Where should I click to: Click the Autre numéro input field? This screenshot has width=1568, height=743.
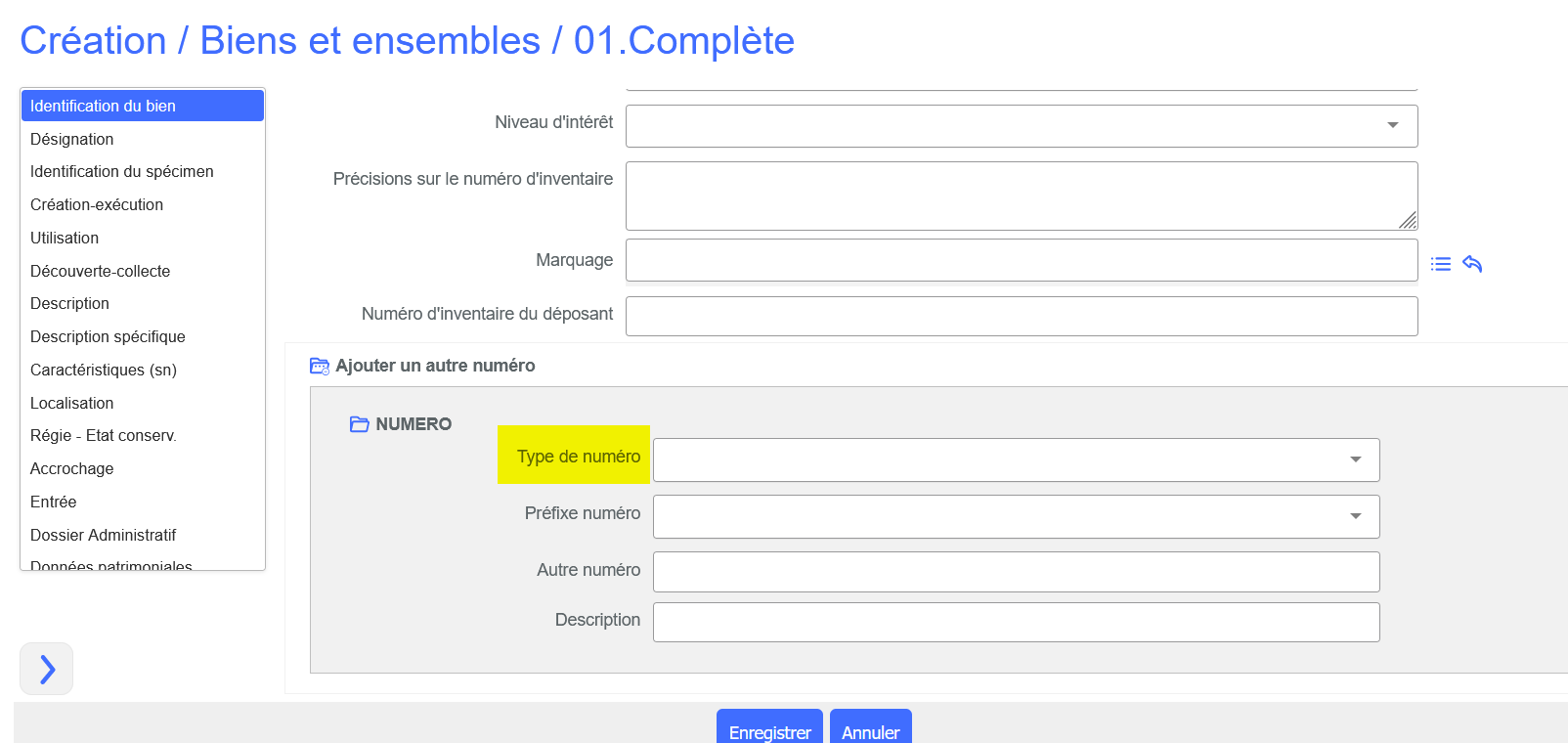click(x=1016, y=572)
